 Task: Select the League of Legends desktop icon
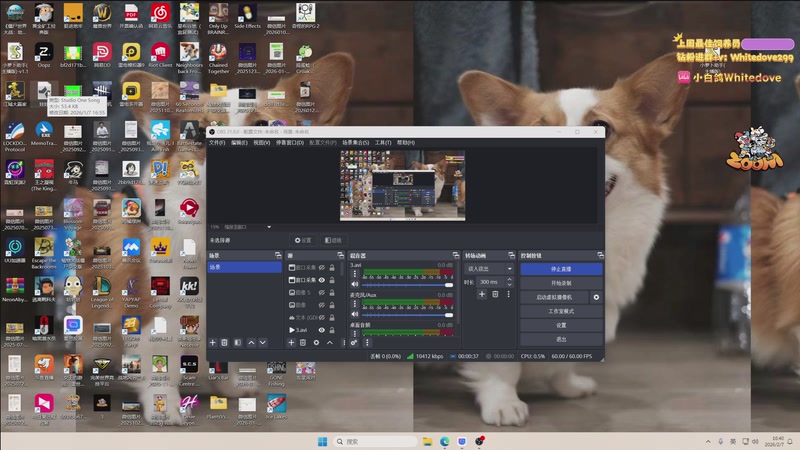point(102,293)
